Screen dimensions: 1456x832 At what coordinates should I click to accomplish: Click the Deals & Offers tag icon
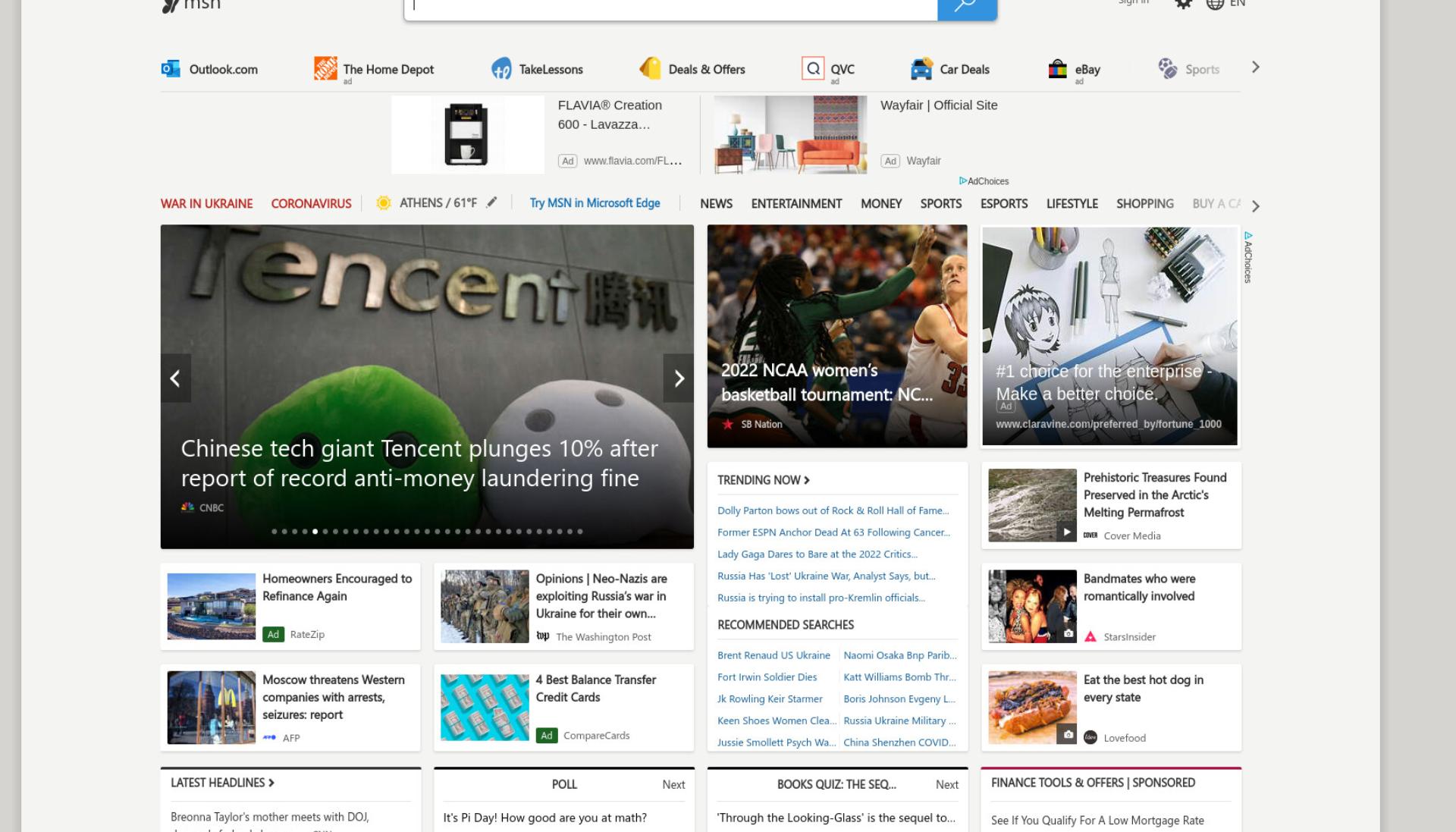(650, 68)
